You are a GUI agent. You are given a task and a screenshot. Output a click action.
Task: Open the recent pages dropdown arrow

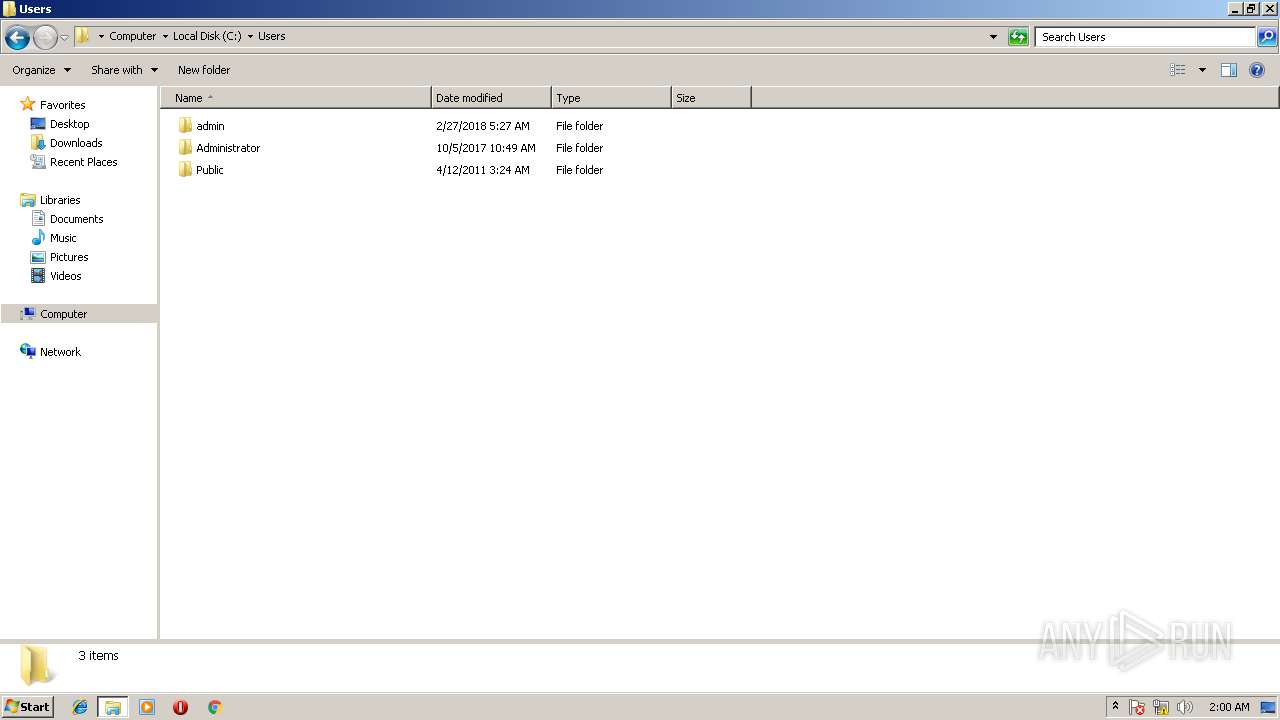(x=64, y=37)
